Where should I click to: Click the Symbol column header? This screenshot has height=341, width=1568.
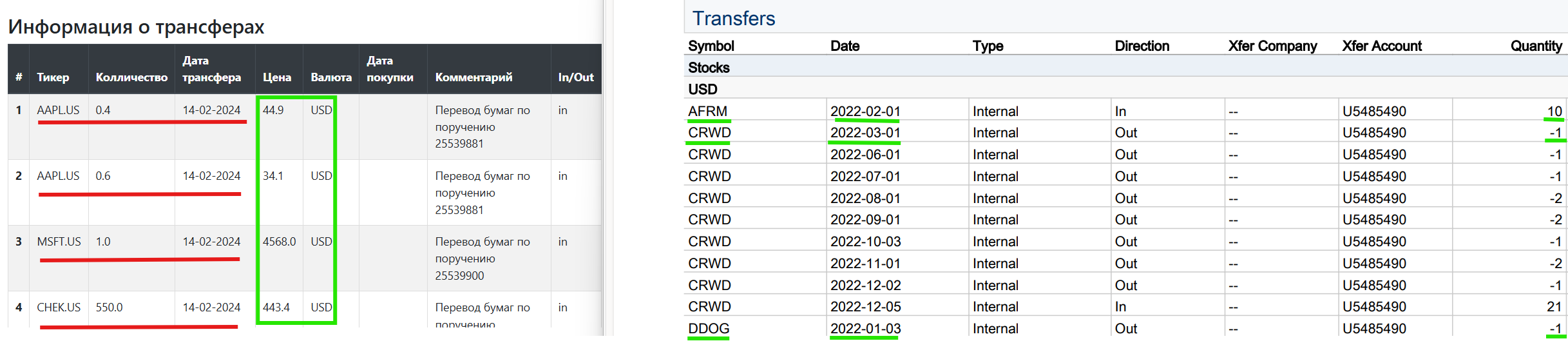(x=711, y=46)
